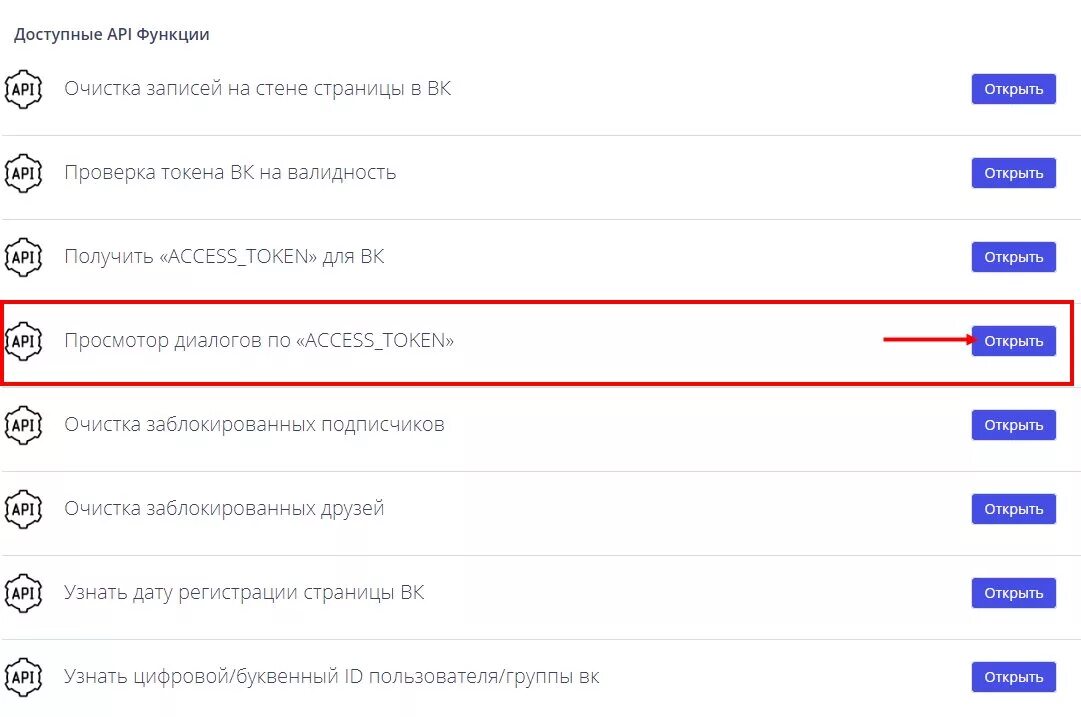This screenshot has width=1081, height=717.
Task: Select the «Просмотор диалогов по ACCESS_TOKEN» label
Action: (259, 341)
